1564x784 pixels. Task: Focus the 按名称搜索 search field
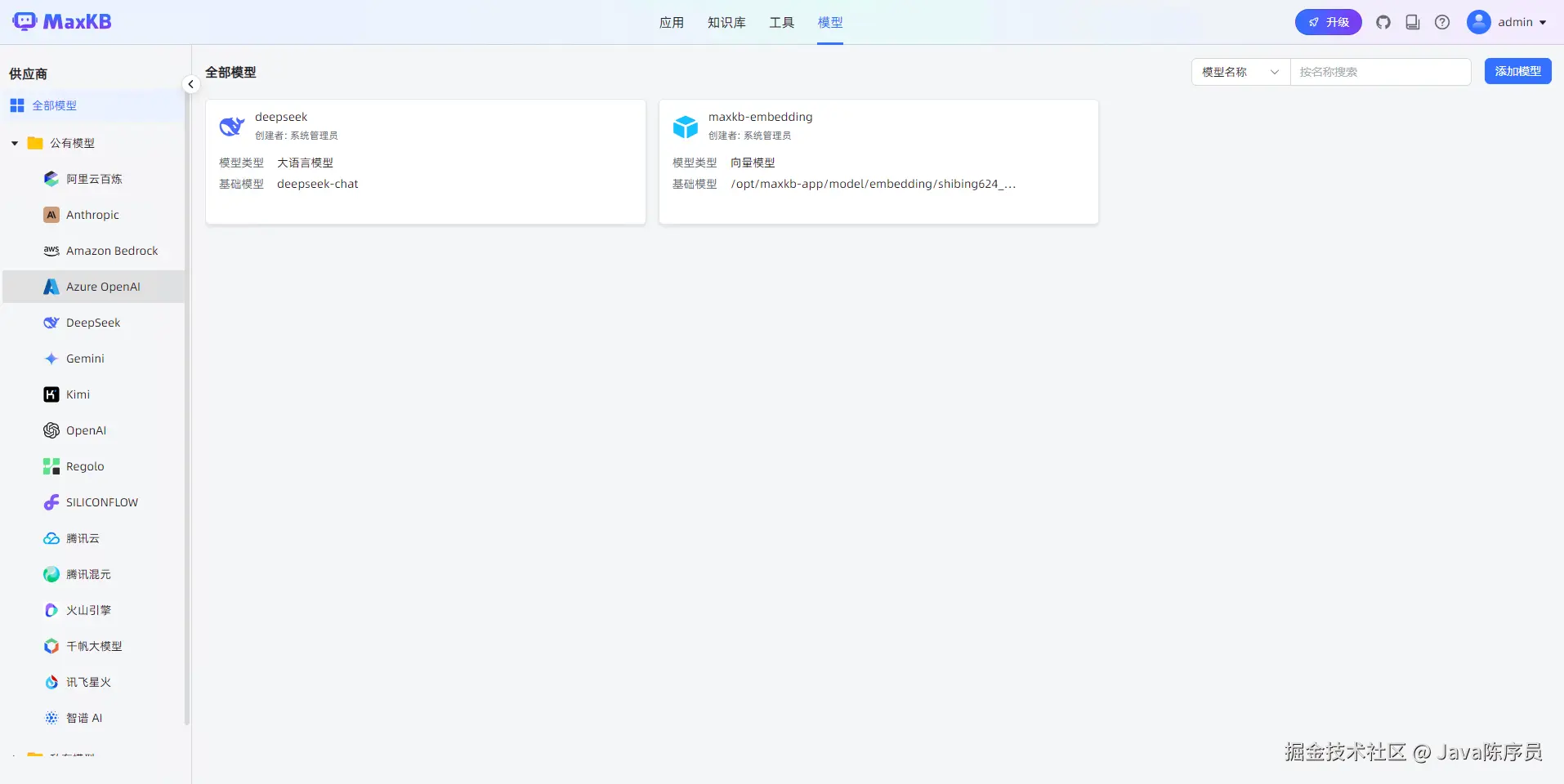point(1380,72)
